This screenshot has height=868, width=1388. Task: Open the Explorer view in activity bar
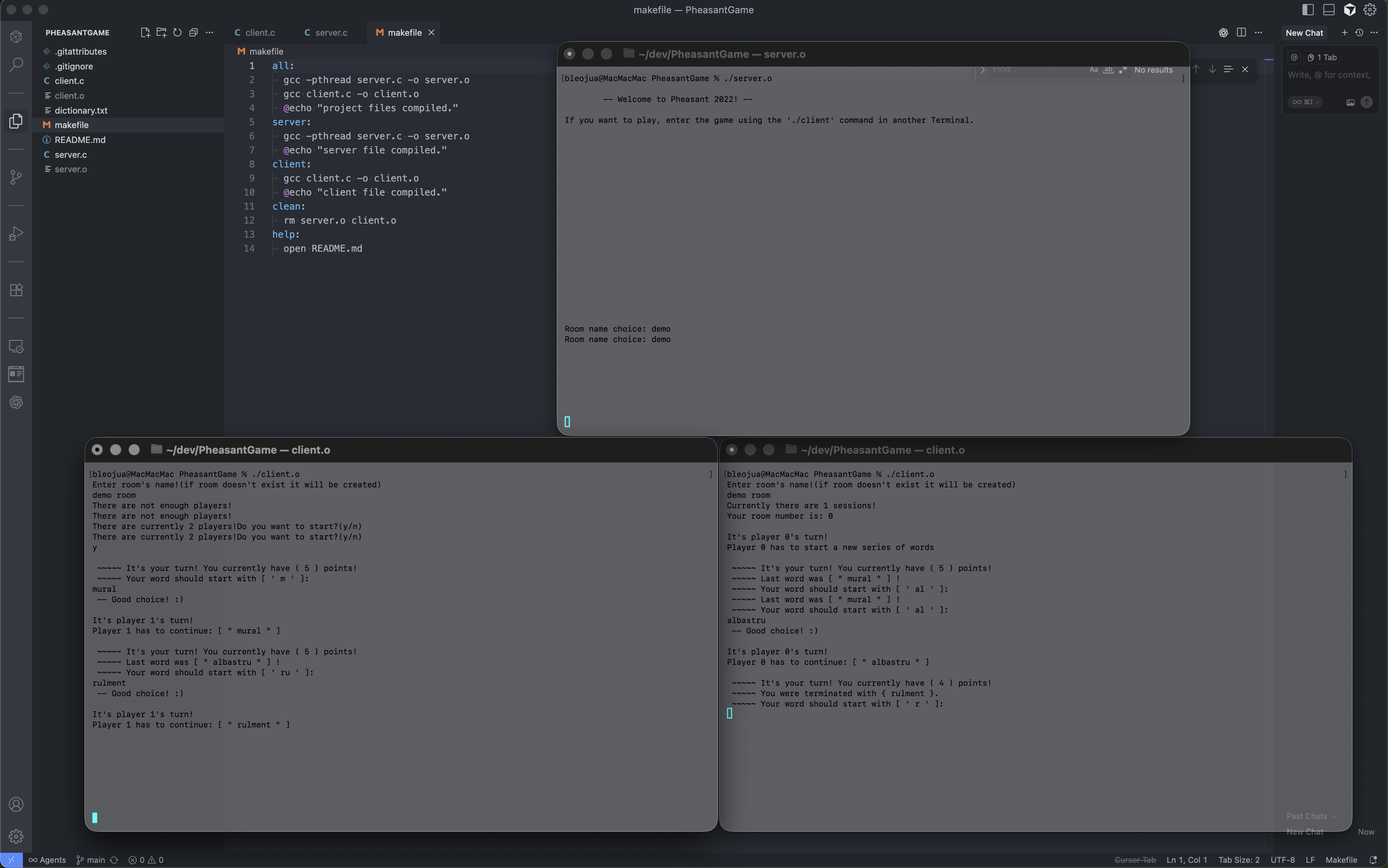(x=16, y=120)
